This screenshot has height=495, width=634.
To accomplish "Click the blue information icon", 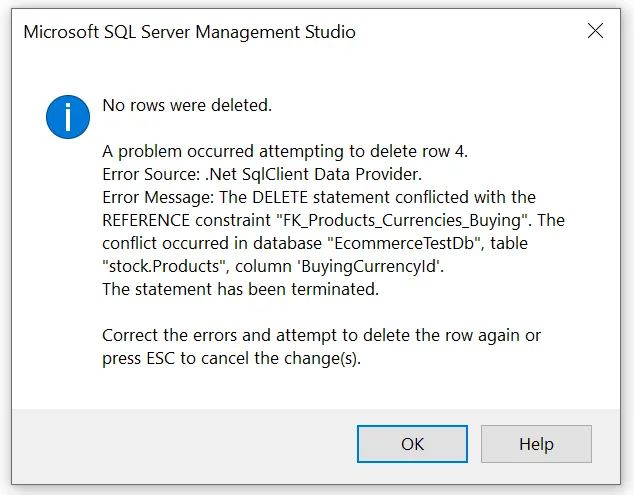I will pos(68,117).
